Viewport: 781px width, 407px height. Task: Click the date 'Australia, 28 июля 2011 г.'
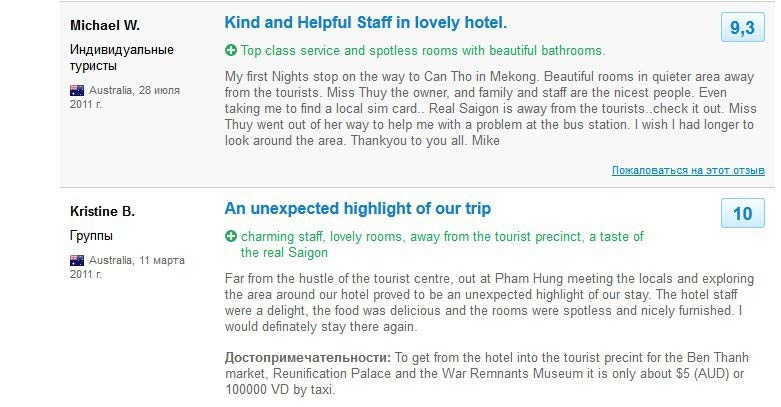(x=125, y=97)
